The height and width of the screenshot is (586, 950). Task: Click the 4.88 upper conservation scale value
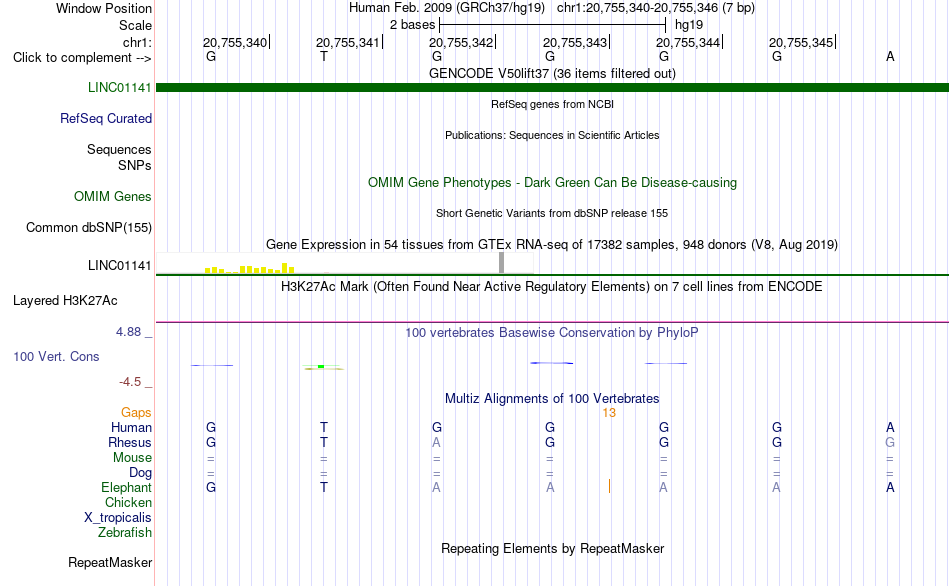pos(128,332)
